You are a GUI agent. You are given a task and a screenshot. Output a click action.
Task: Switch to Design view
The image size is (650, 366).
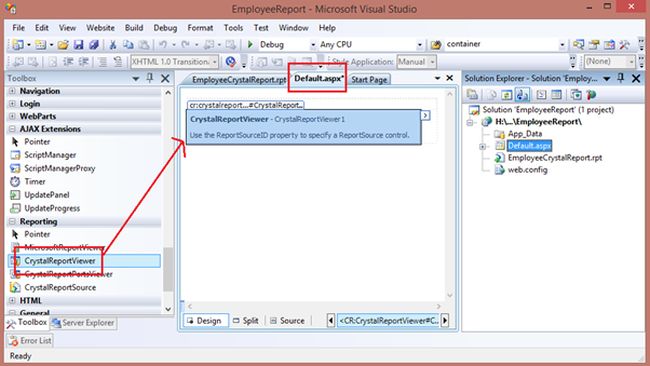tap(205, 320)
